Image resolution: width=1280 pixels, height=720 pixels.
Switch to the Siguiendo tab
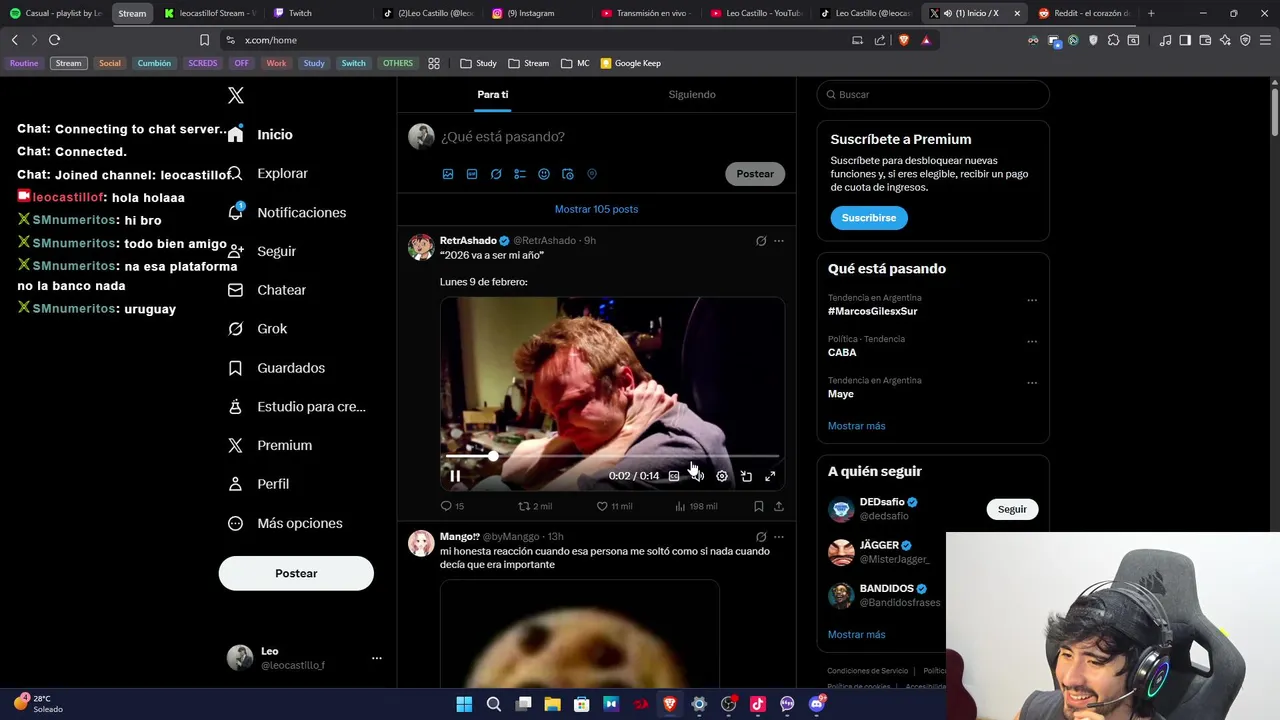[x=692, y=94]
